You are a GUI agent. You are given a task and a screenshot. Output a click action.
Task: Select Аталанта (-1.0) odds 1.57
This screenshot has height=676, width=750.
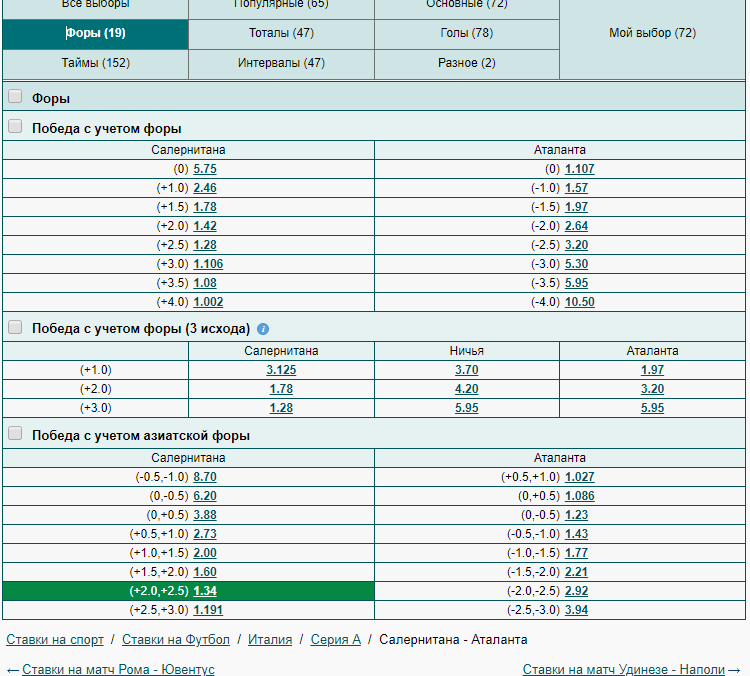(x=576, y=188)
